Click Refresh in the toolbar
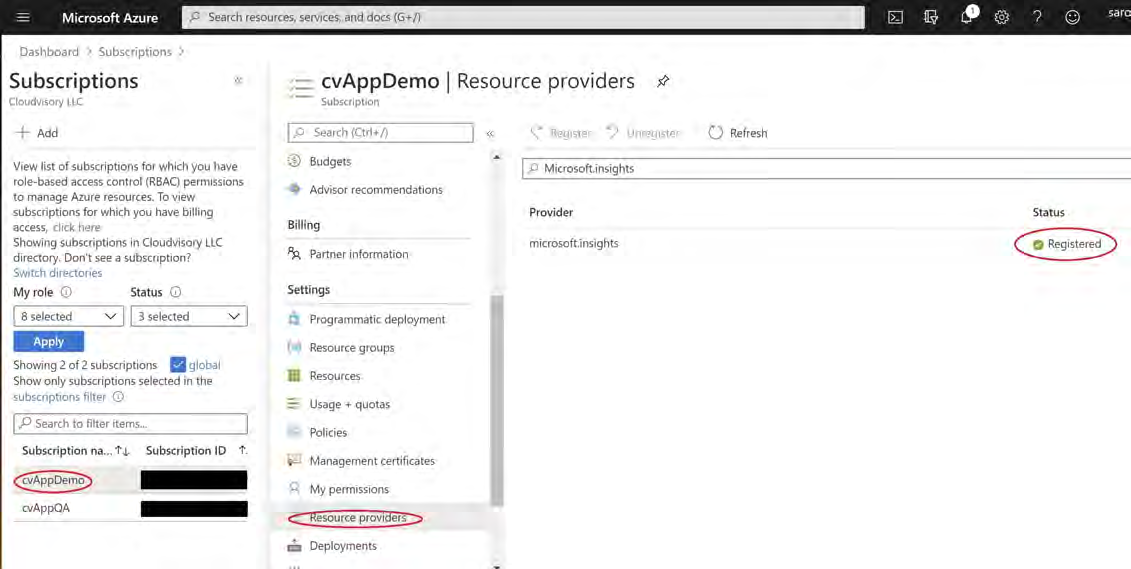 [x=738, y=133]
